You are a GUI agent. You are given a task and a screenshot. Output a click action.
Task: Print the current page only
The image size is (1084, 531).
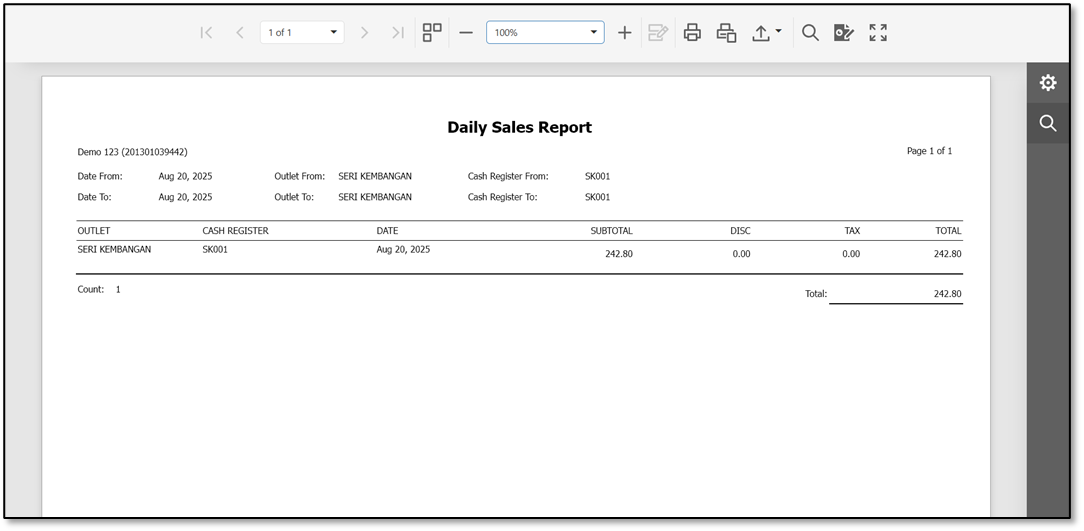click(726, 32)
